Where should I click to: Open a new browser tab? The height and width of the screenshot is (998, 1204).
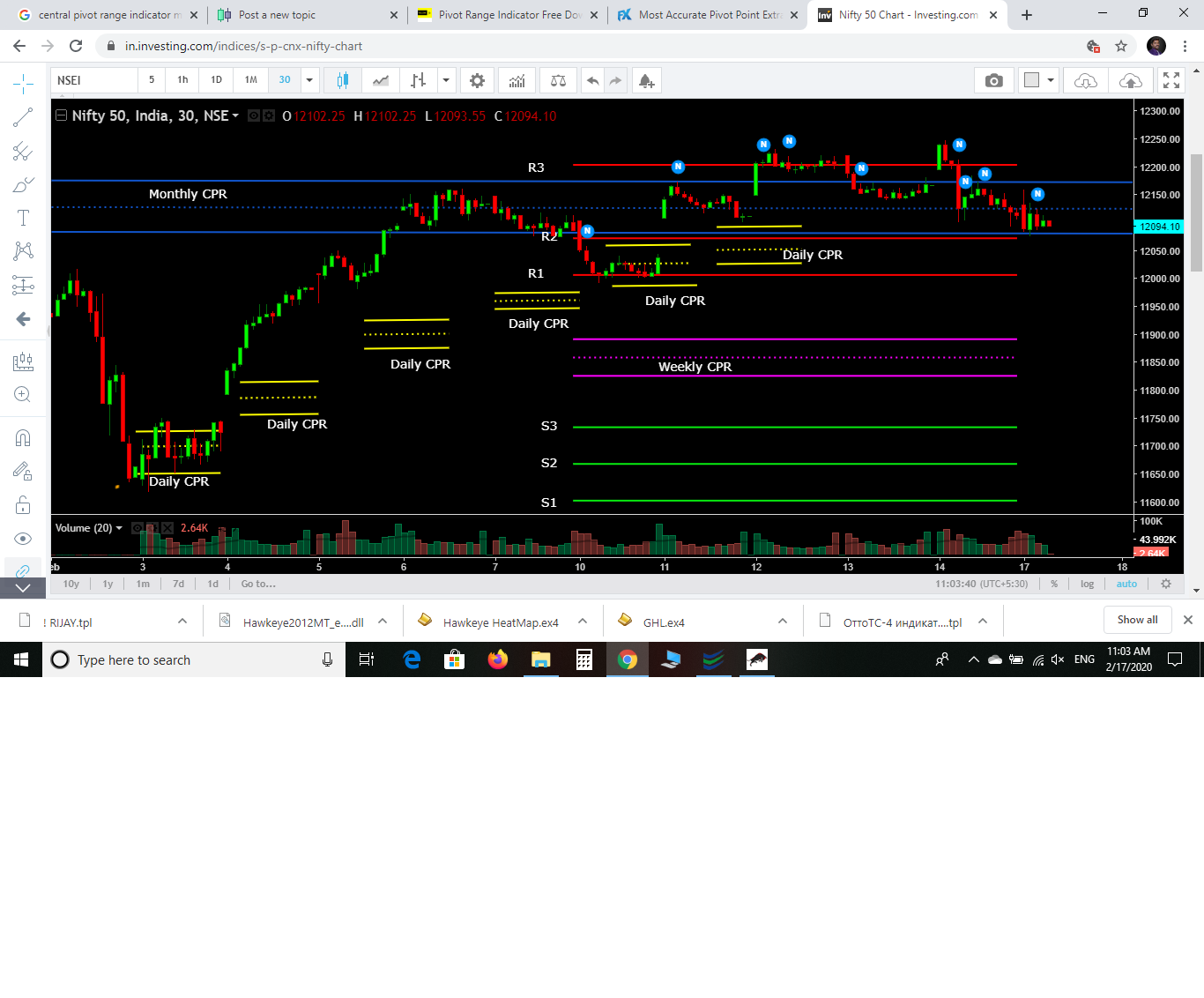click(x=1027, y=15)
